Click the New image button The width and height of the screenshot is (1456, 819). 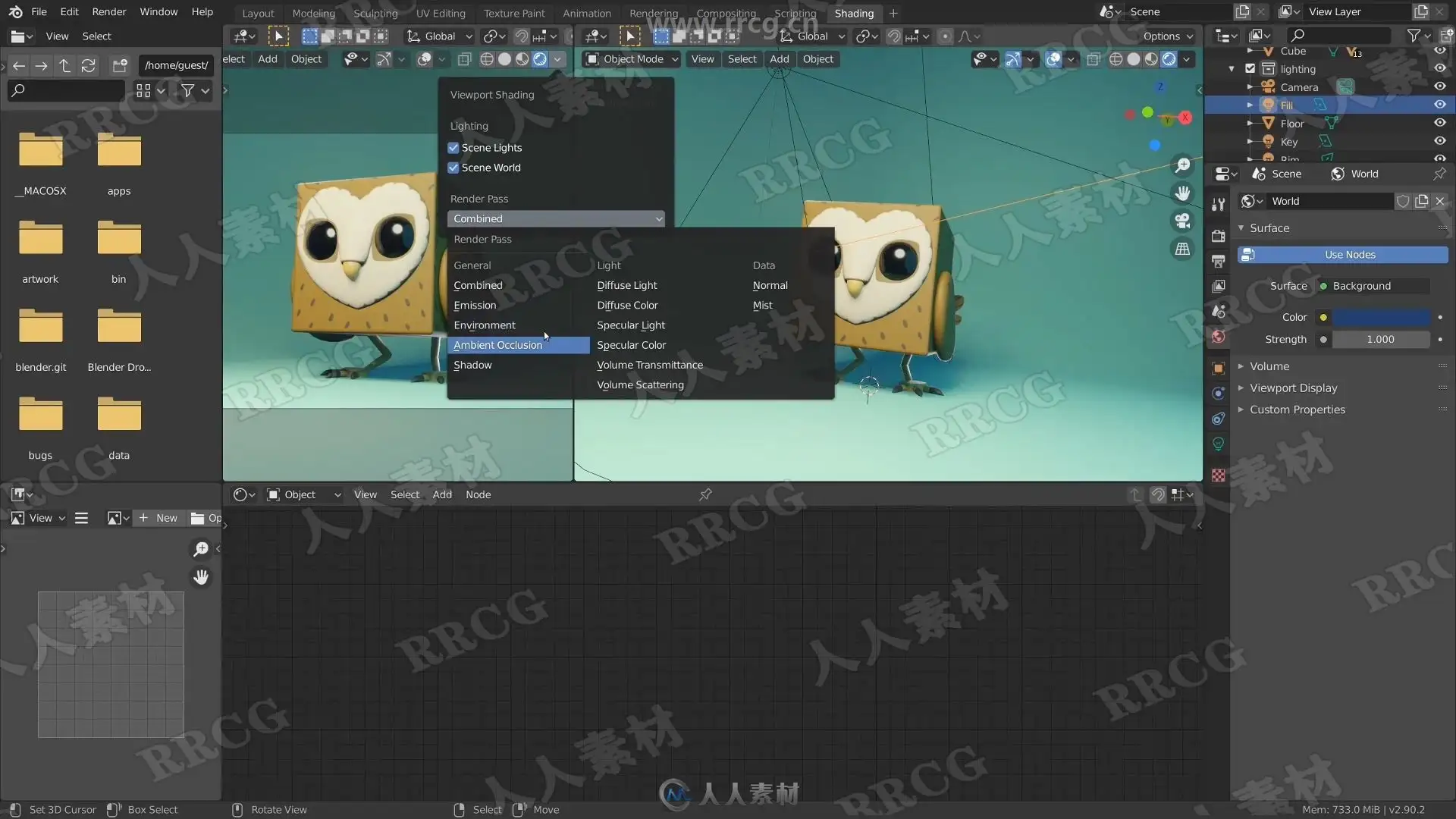click(x=159, y=518)
